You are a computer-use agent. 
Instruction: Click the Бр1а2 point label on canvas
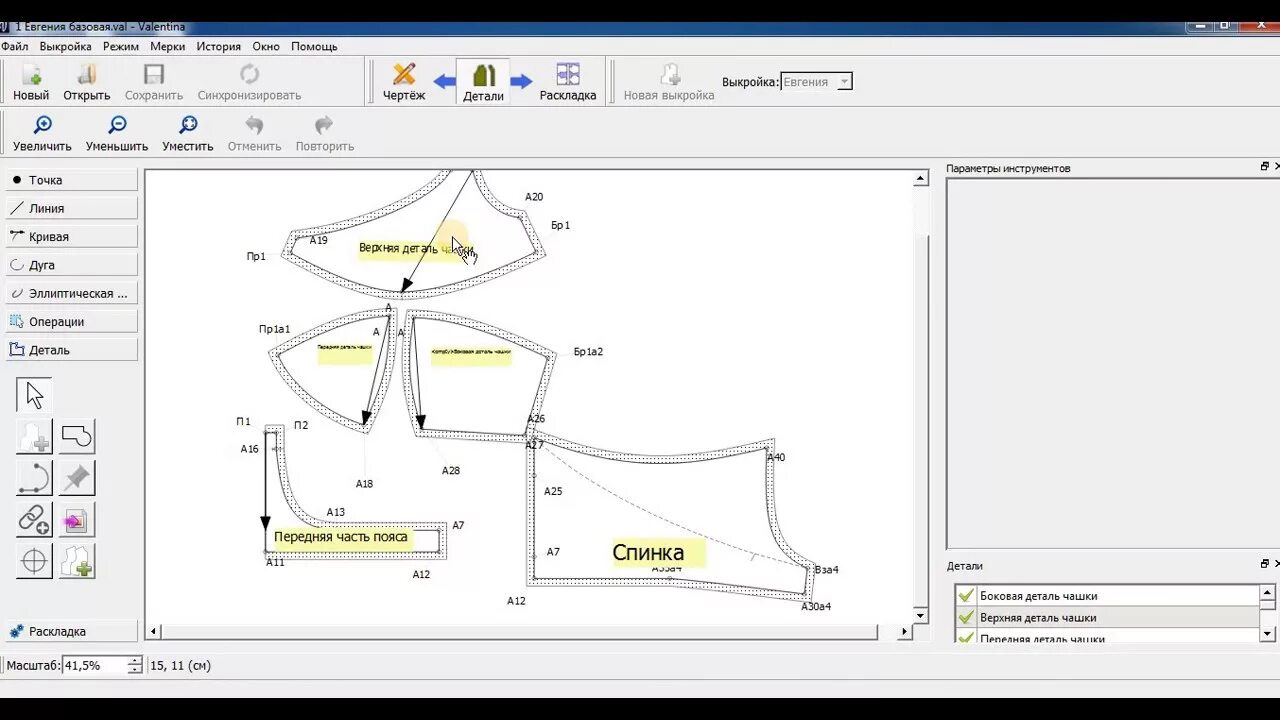click(x=588, y=352)
